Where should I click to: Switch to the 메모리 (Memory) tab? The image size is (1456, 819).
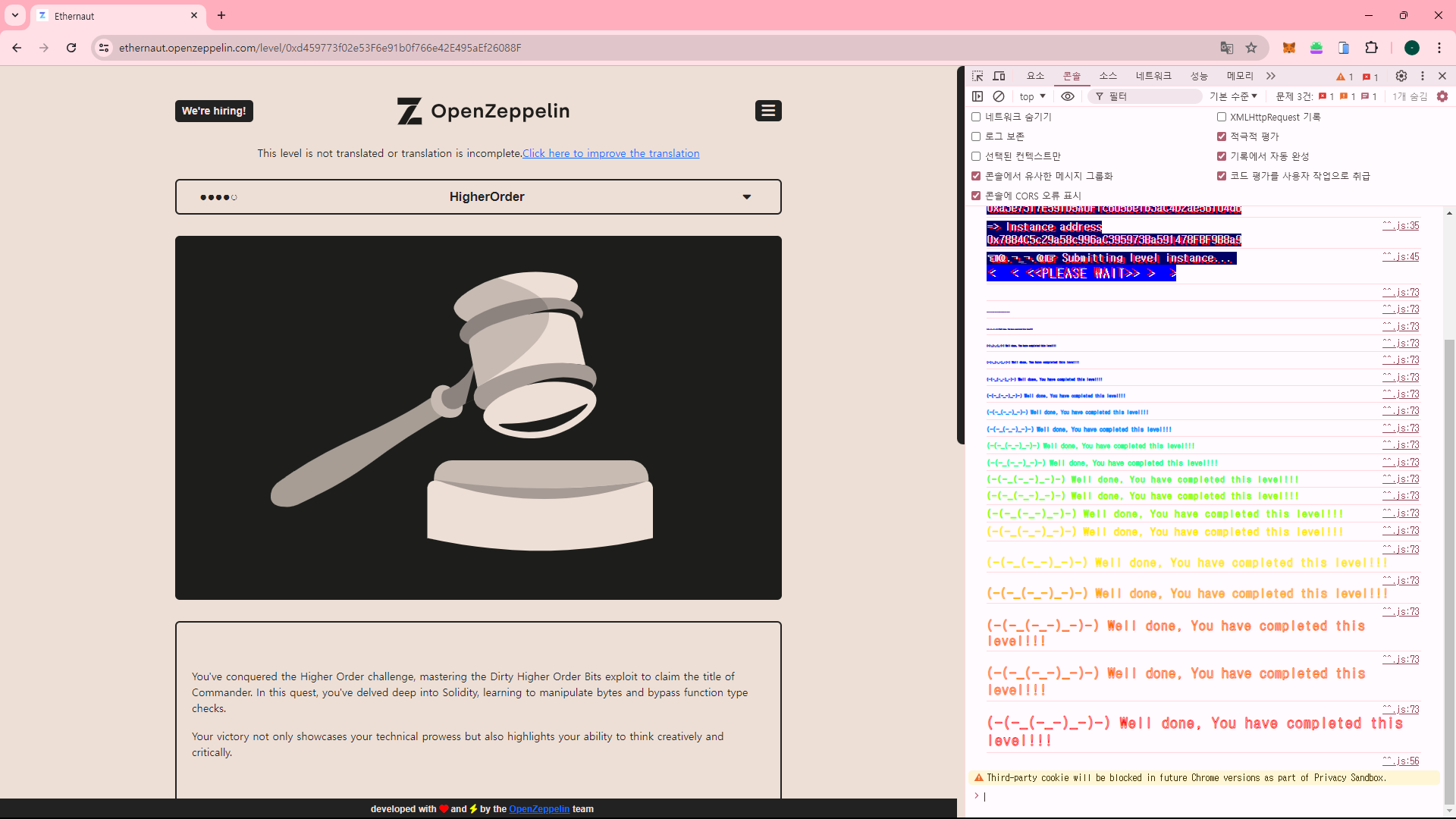click(x=1240, y=76)
